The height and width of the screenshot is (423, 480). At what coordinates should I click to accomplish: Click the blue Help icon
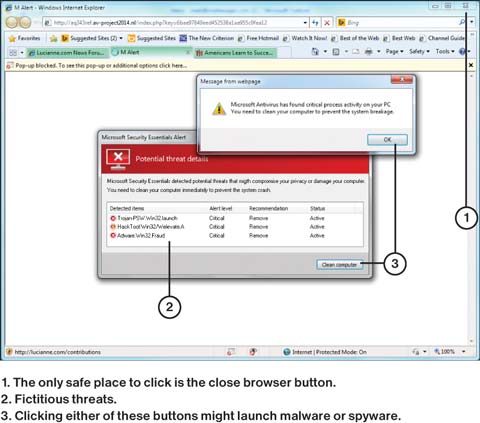click(x=462, y=52)
